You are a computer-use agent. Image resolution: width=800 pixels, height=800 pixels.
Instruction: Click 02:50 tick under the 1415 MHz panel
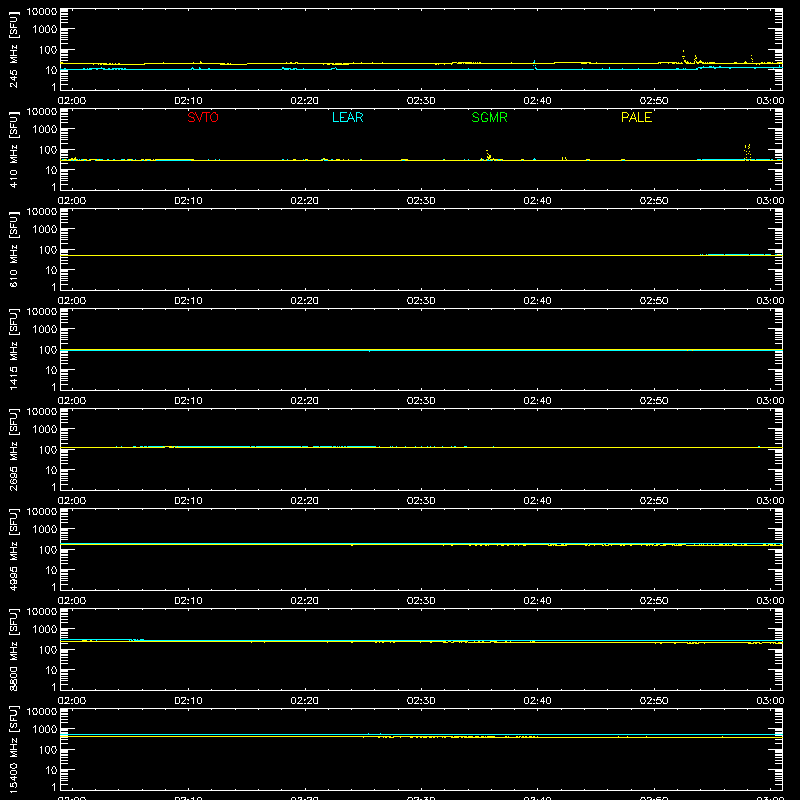[x=654, y=401]
